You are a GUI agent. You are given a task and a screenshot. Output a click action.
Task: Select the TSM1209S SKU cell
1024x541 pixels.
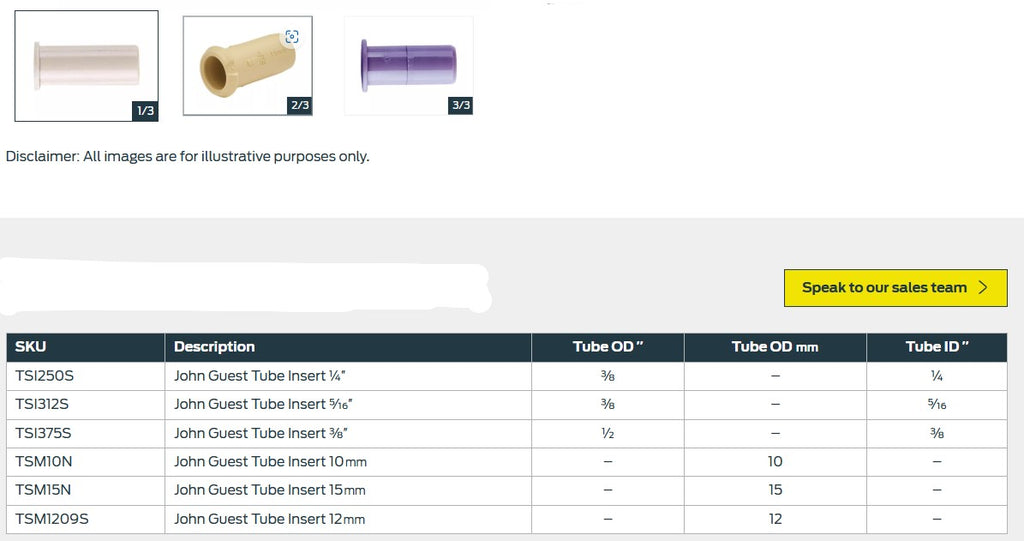86,519
